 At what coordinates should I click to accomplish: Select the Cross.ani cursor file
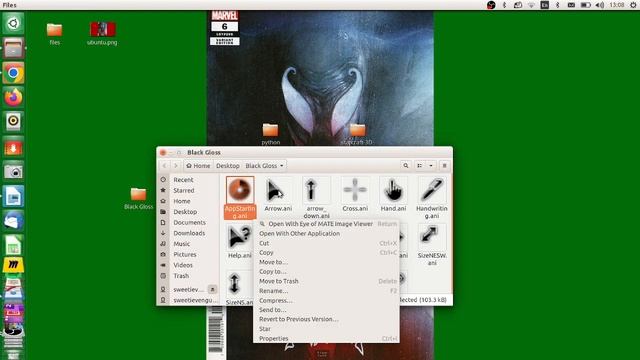[x=355, y=194]
